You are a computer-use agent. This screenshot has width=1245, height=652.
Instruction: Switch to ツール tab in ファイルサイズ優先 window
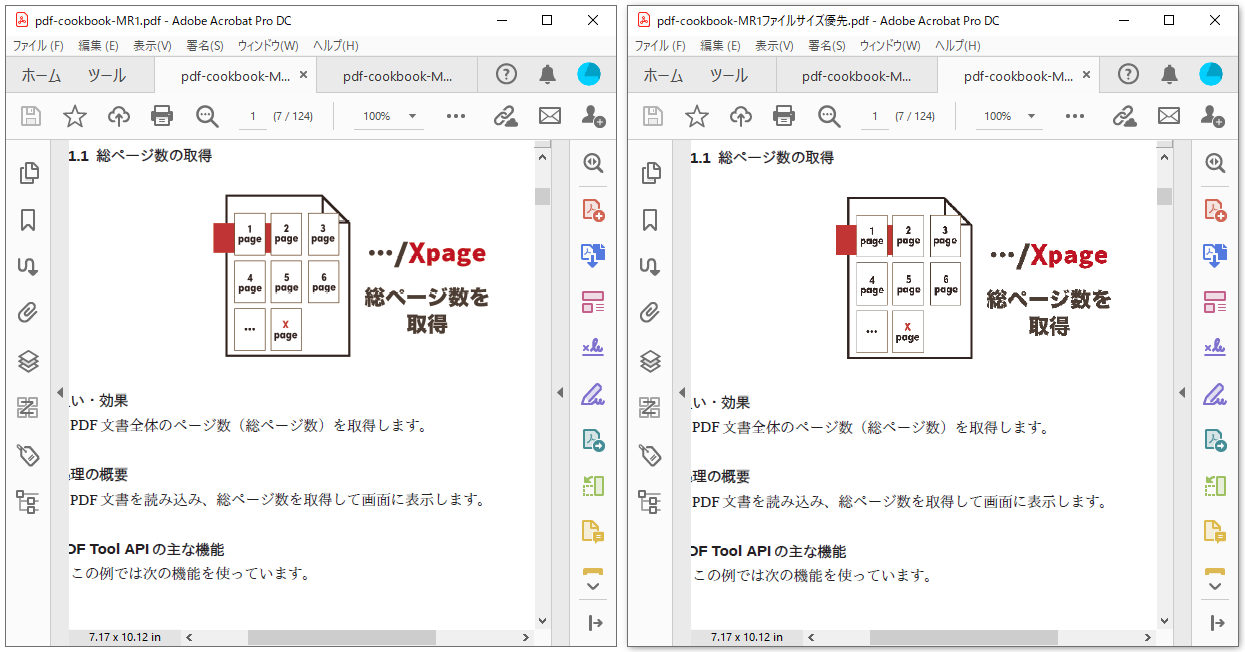(728, 76)
